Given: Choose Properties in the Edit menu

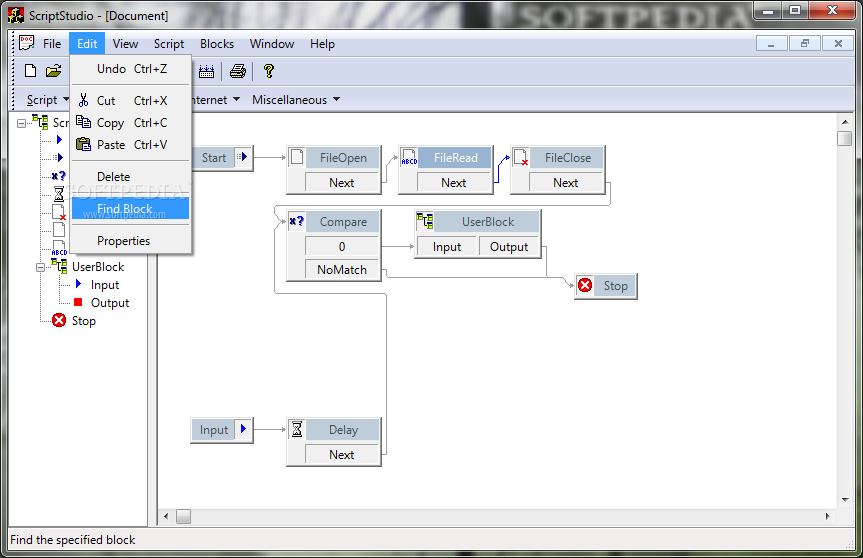Looking at the screenshot, I should point(130,240).
